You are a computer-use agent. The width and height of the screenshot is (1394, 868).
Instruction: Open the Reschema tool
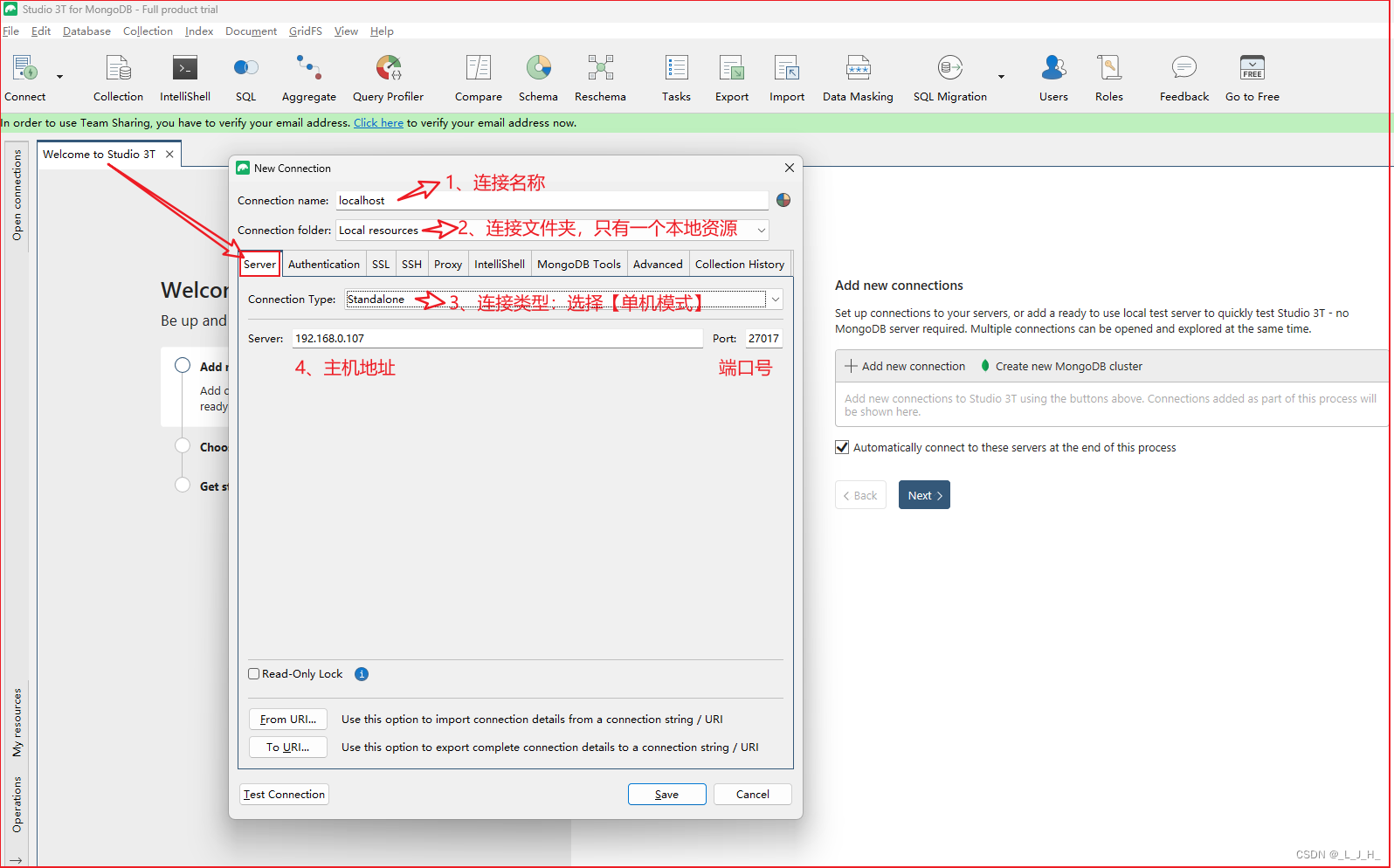point(600,79)
